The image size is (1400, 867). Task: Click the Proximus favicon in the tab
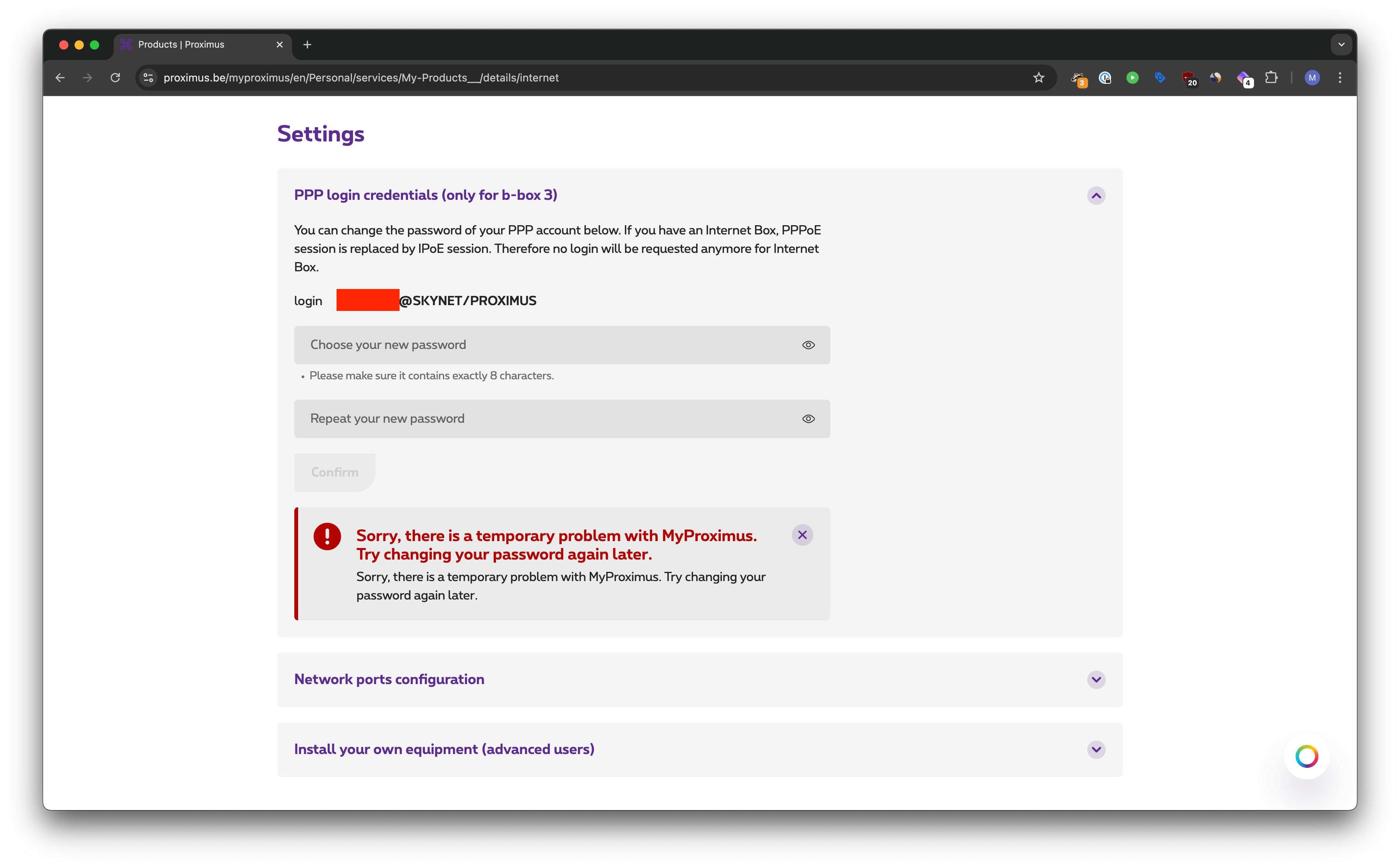(126, 45)
